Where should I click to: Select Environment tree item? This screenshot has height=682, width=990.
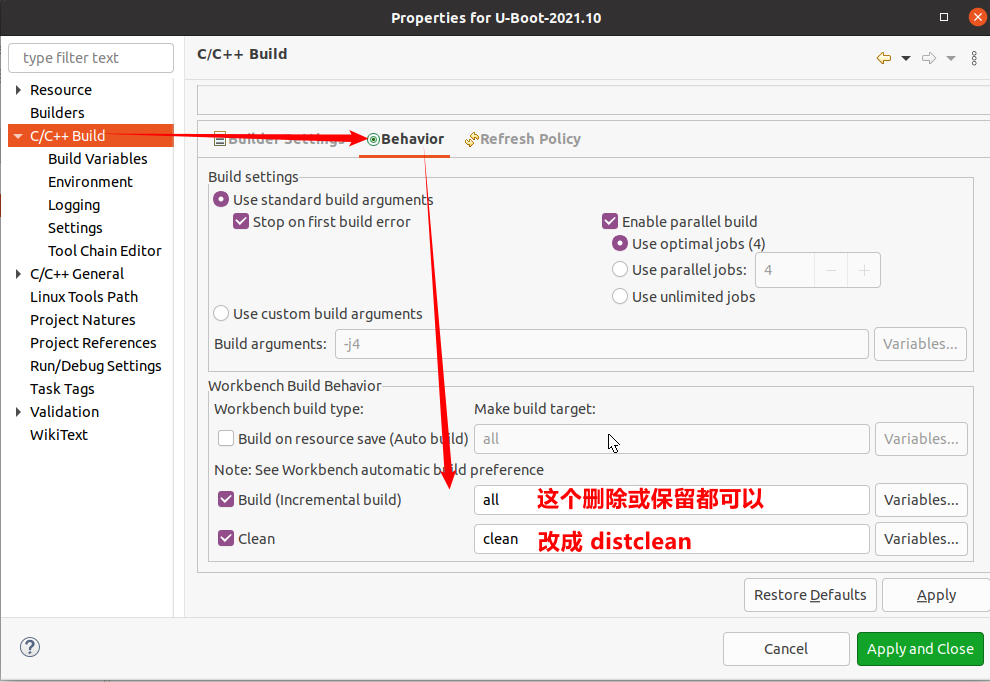pos(90,182)
